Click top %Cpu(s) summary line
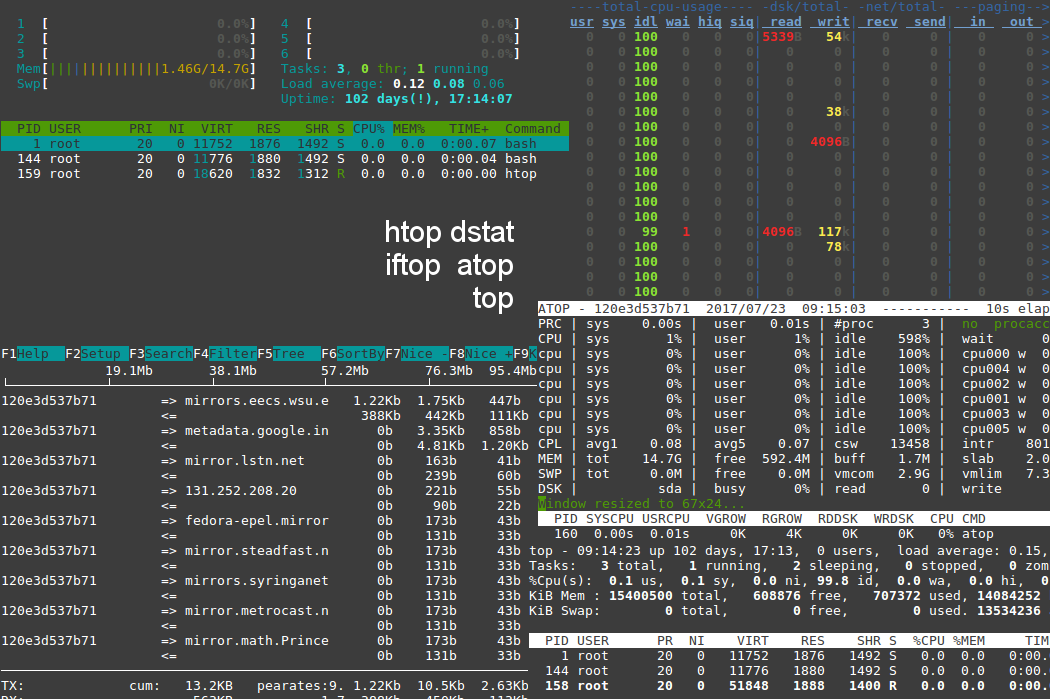 point(790,581)
